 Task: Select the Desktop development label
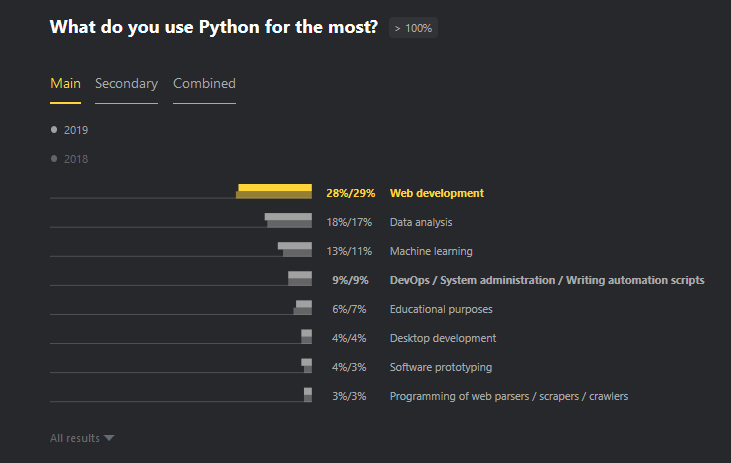tap(442, 338)
